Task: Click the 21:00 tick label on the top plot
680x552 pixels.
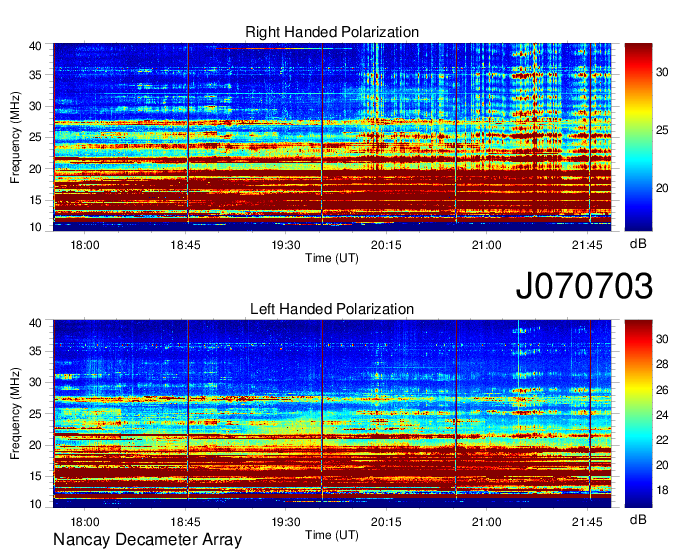Action: (x=487, y=245)
